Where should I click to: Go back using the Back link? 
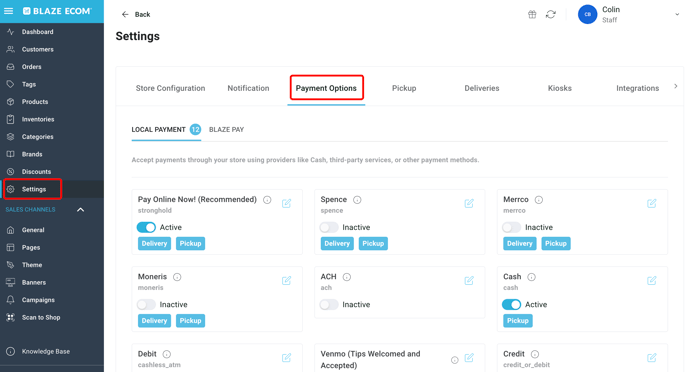coord(136,14)
